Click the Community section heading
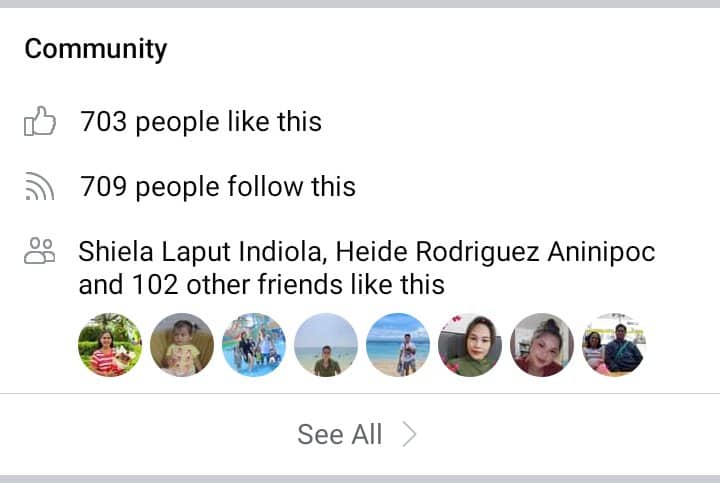The height and width of the screenshot is (483, 720). 96,49
